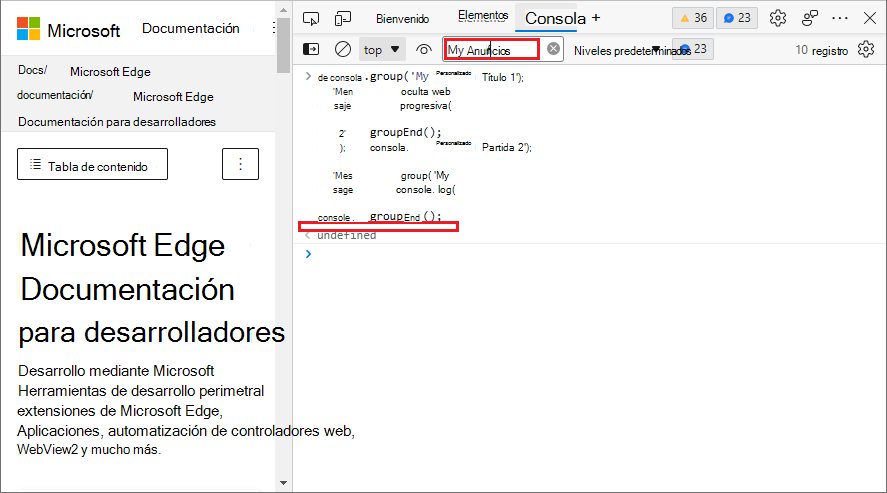Switch to the Elementos tab
The width and height of the screenshot is (887, 493).
[483, 16]
